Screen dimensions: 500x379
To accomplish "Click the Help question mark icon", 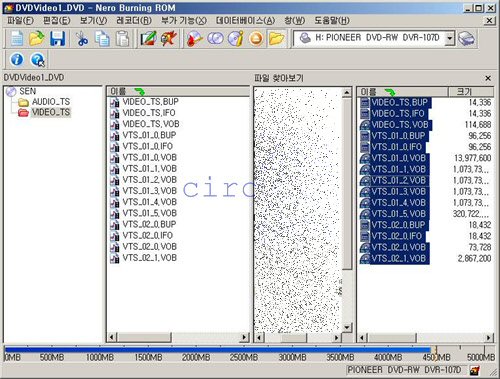I will pyautogui.click(x=37, y=60).
